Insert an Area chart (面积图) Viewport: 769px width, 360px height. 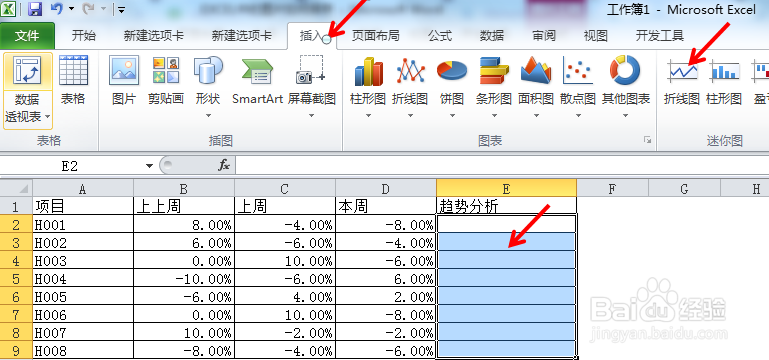536,81
